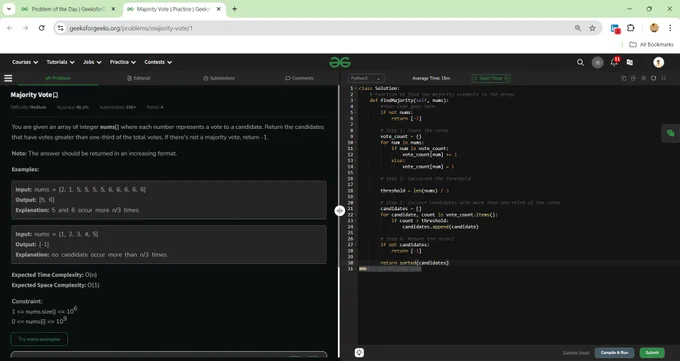View site information icon in address bar

(61, 28)
